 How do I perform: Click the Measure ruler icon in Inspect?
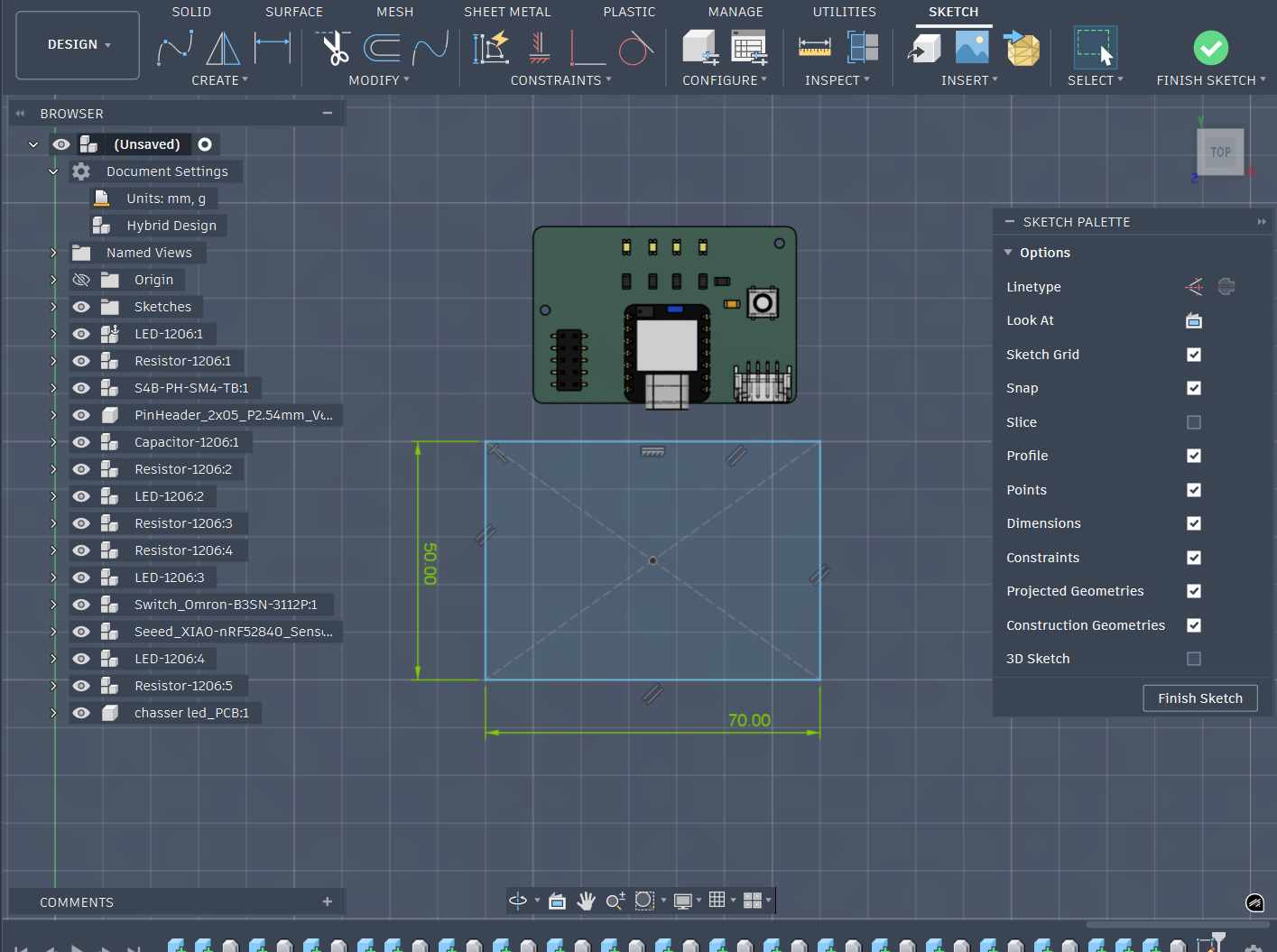[814, 48]
